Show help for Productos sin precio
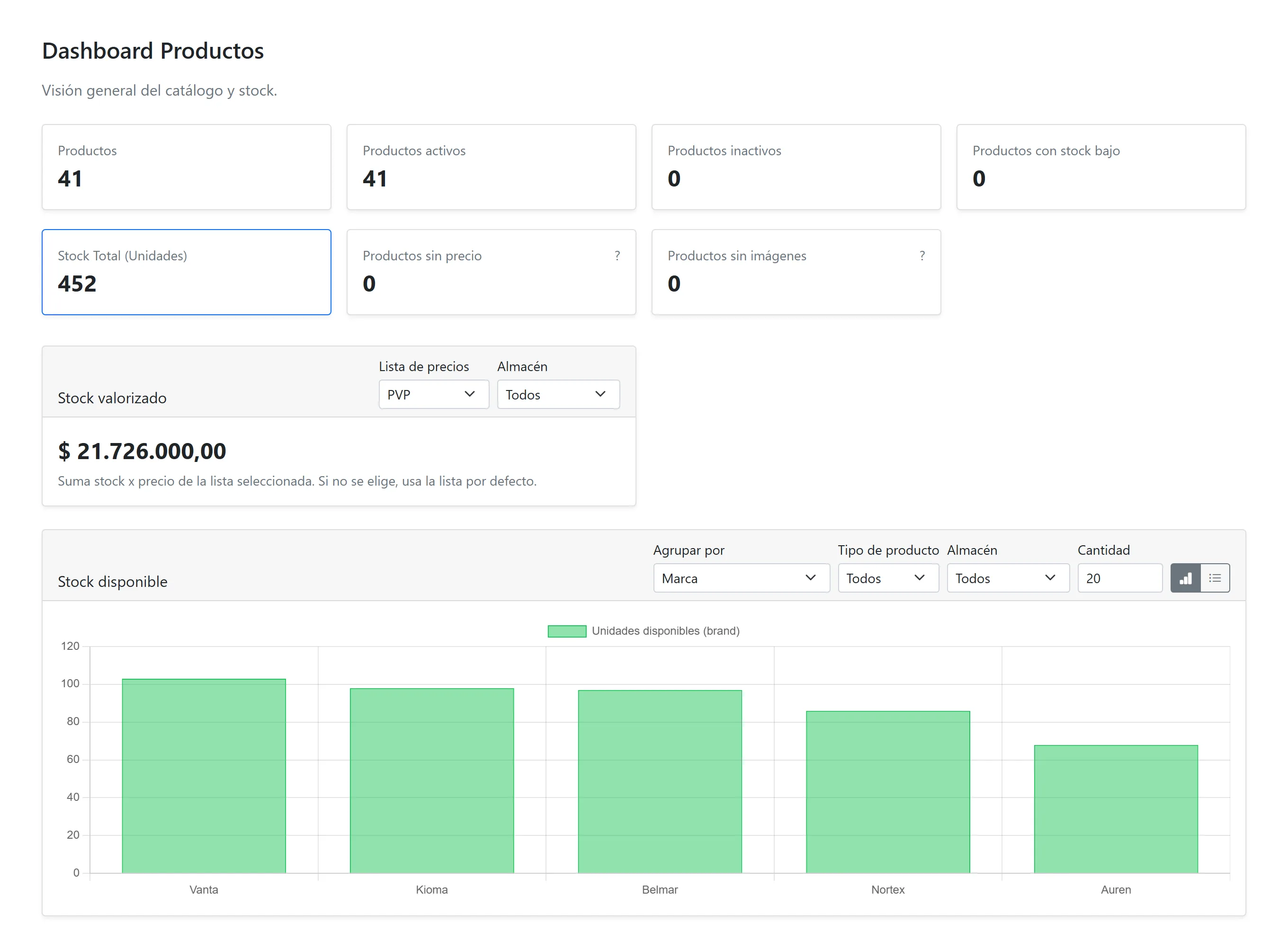Viewport: 1288px width, 931px height. click(x=617, y=256)
